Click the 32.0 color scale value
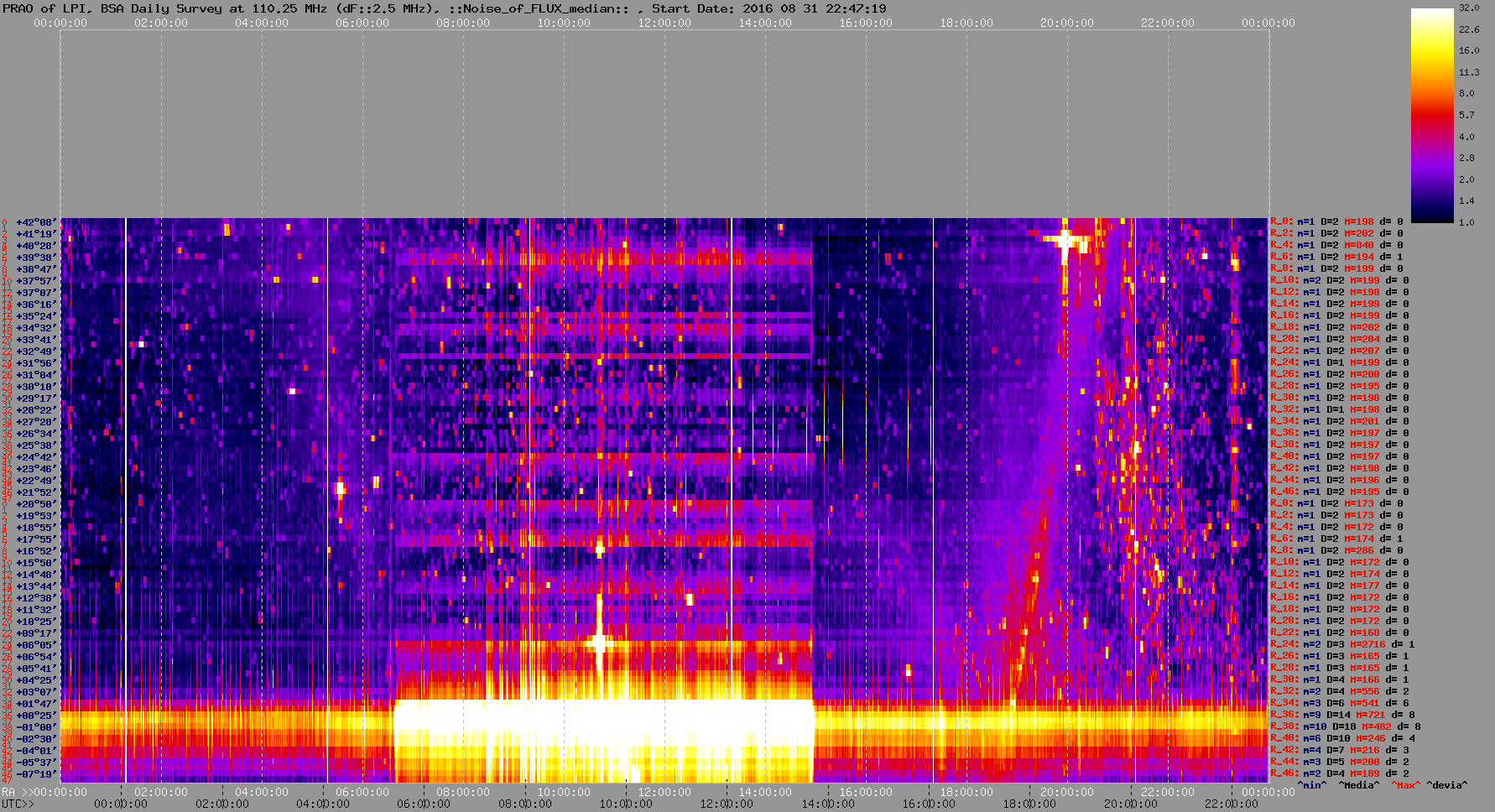1495x812 pixels. click(x=1469, y=8)
